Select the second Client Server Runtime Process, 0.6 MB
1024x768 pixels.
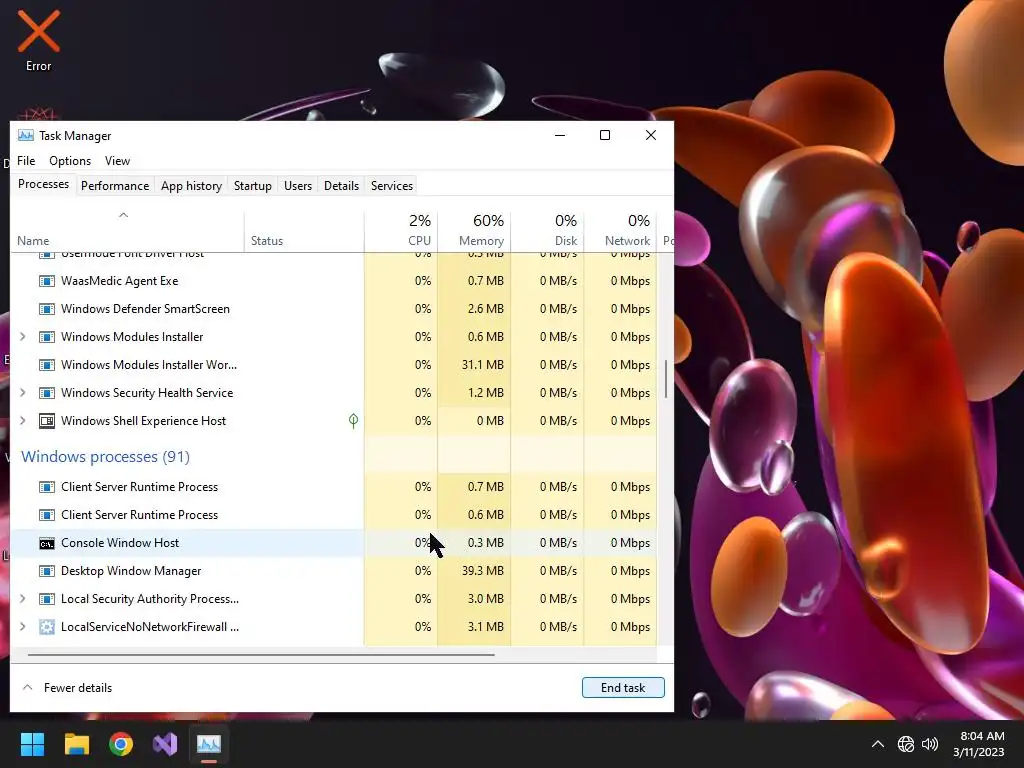tap(334, 515)
